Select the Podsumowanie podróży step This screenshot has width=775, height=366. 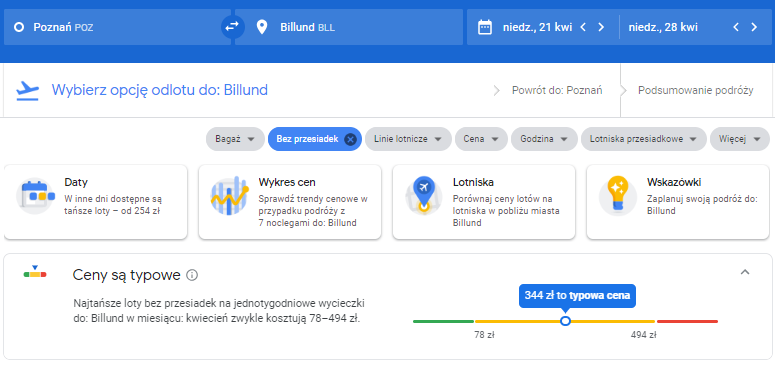(x=695, y=90)
